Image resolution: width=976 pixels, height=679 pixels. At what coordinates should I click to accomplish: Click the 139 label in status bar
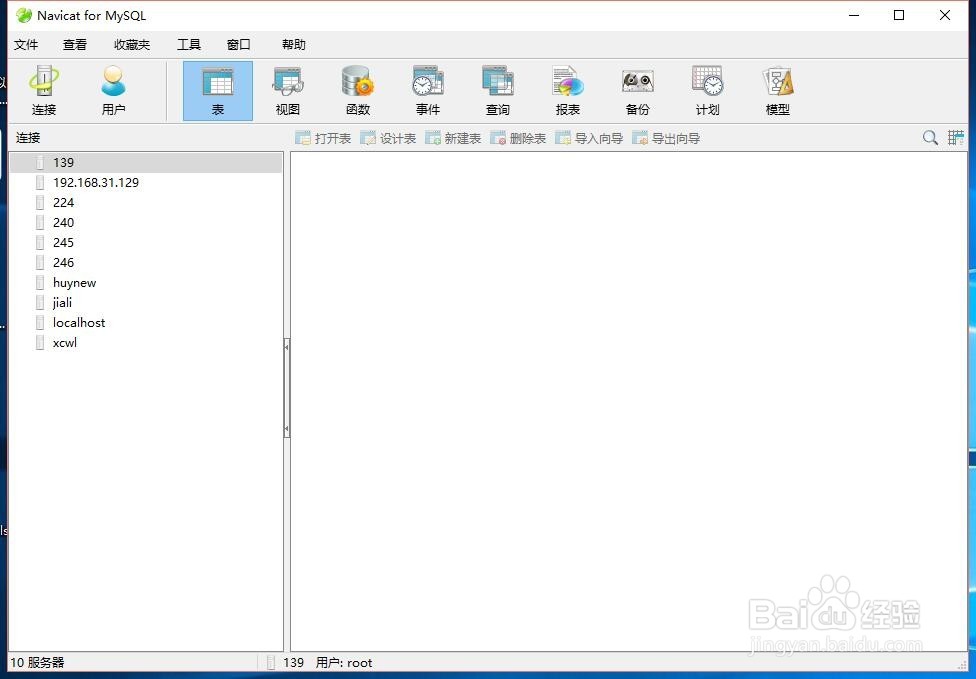(293, 663)
